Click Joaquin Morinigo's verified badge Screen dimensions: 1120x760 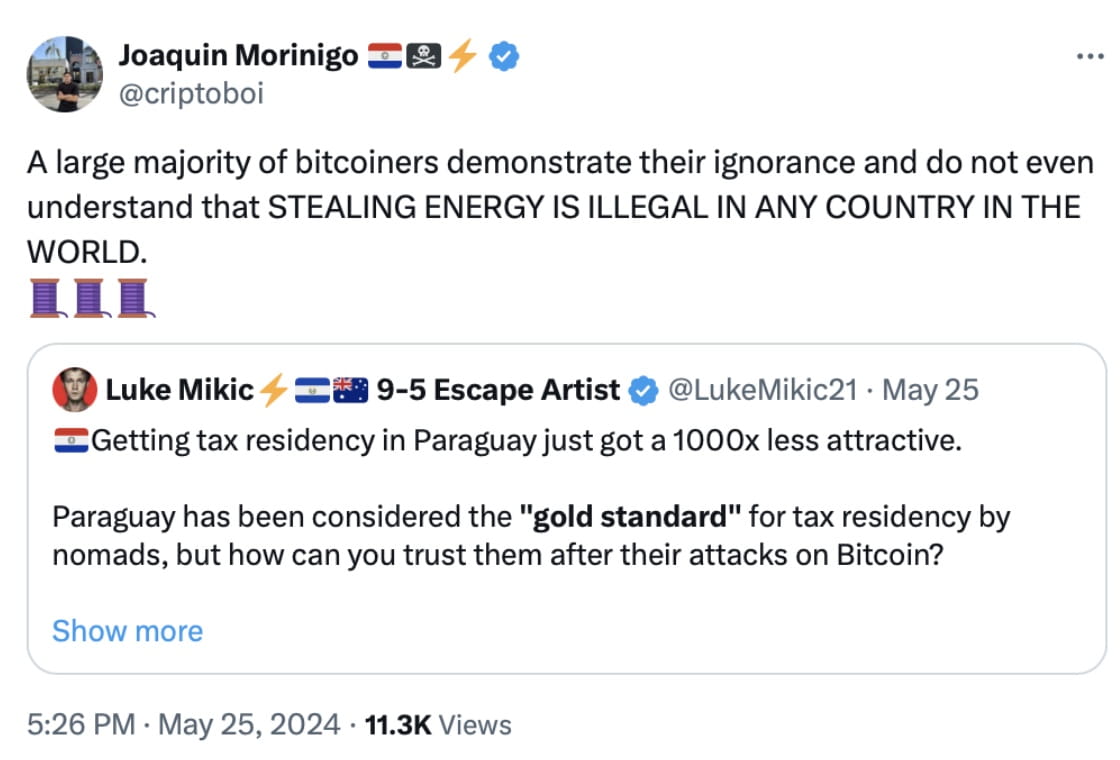(501, 57)
